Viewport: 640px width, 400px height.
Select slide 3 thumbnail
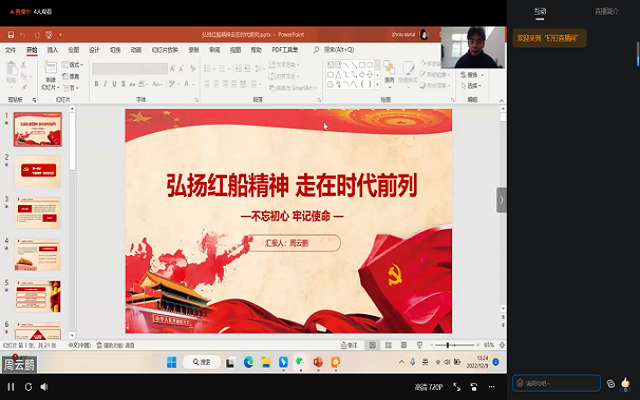pyautogui.click(x=38, y=213)
